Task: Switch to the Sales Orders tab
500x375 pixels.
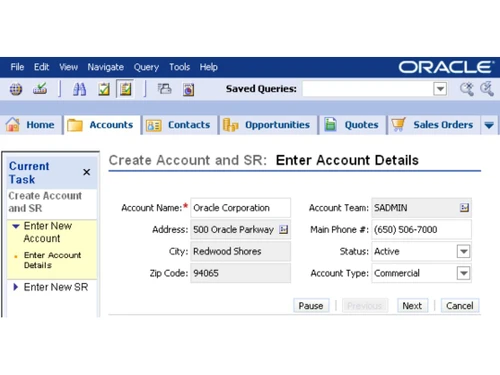Action: pos(434,125)
